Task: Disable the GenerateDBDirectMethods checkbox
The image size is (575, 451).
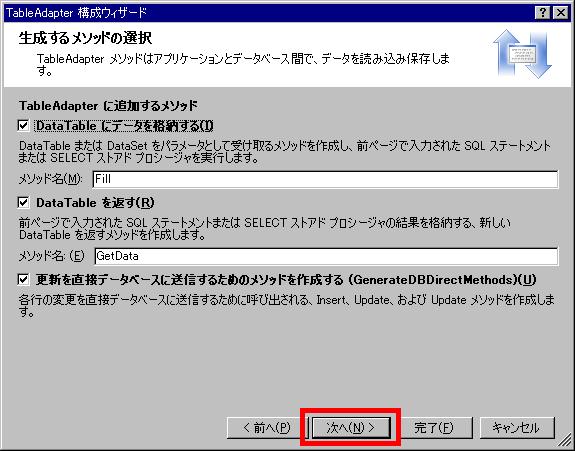Action: [23, 280]
